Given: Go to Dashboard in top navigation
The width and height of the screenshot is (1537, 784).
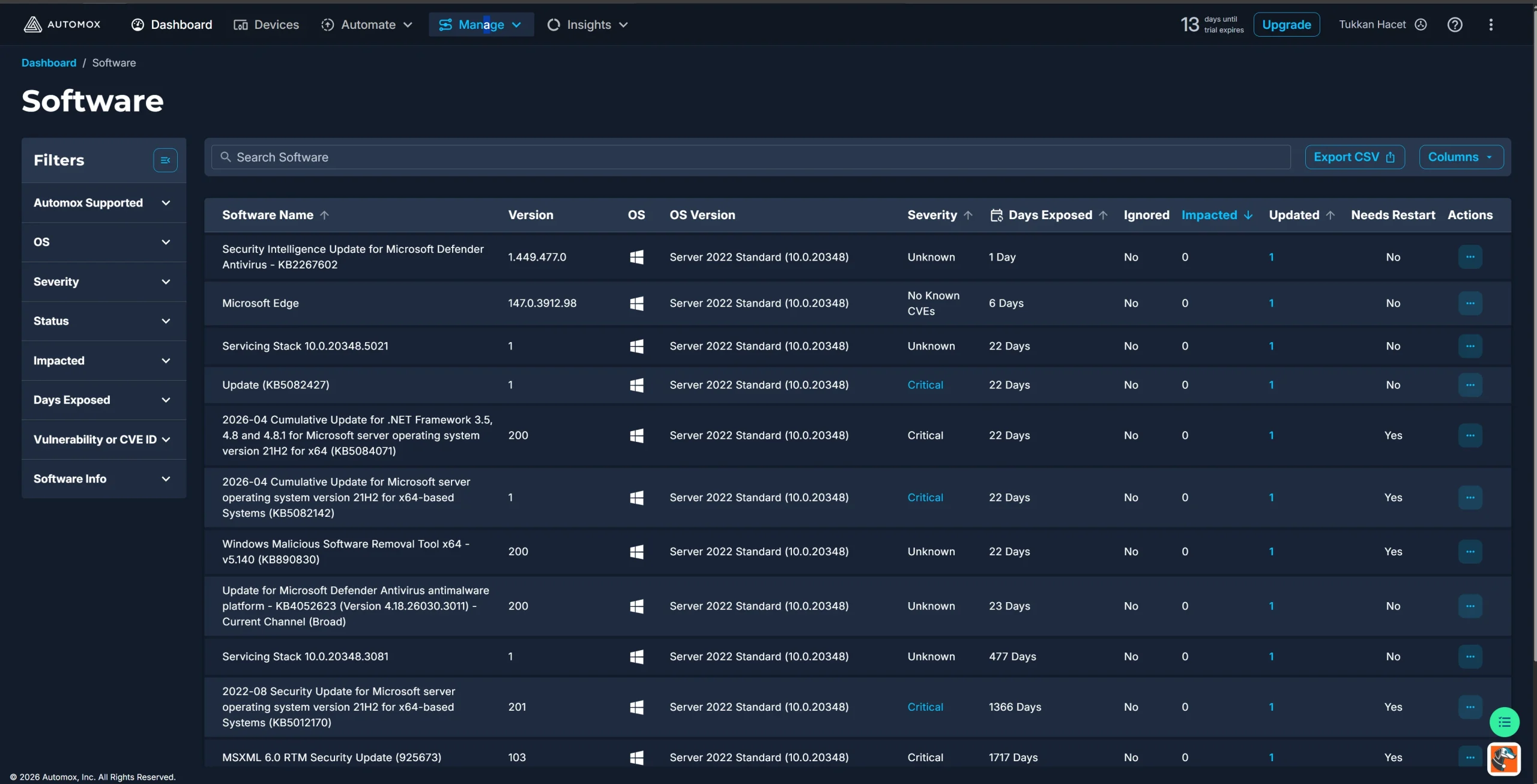Looking at the screenshot, I should [172, 25].
